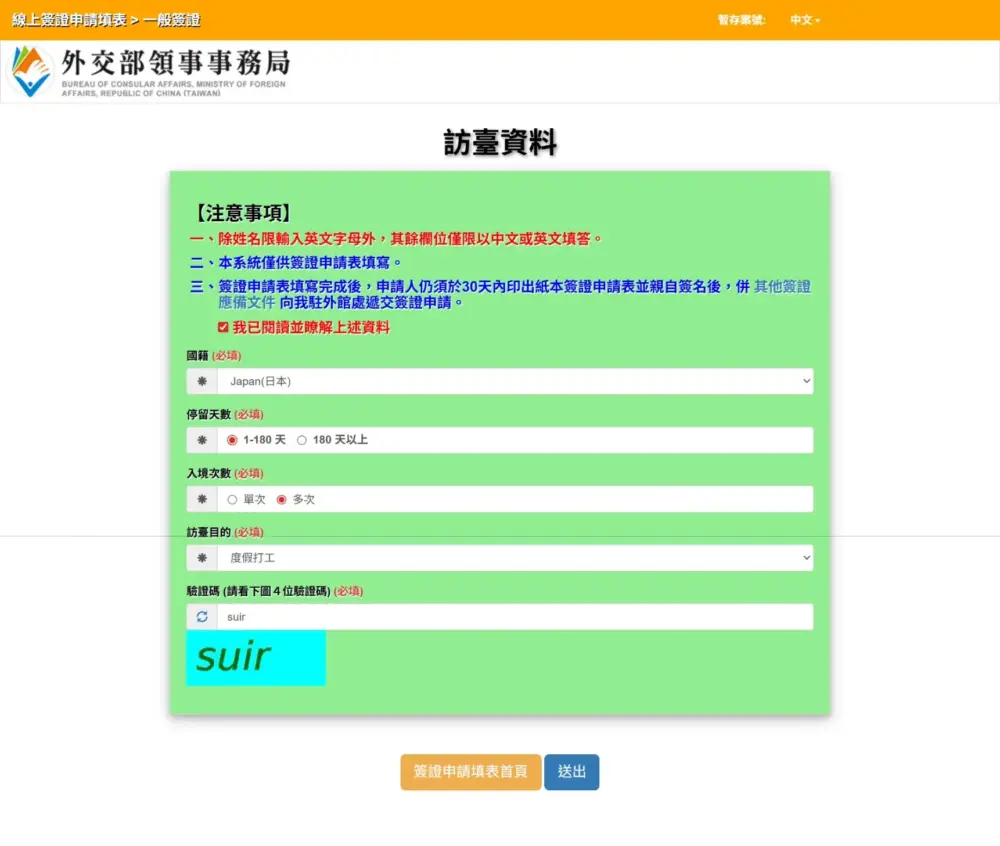Click 線上簽證申請填表 breadcrumb in header

tap(69, 20)
